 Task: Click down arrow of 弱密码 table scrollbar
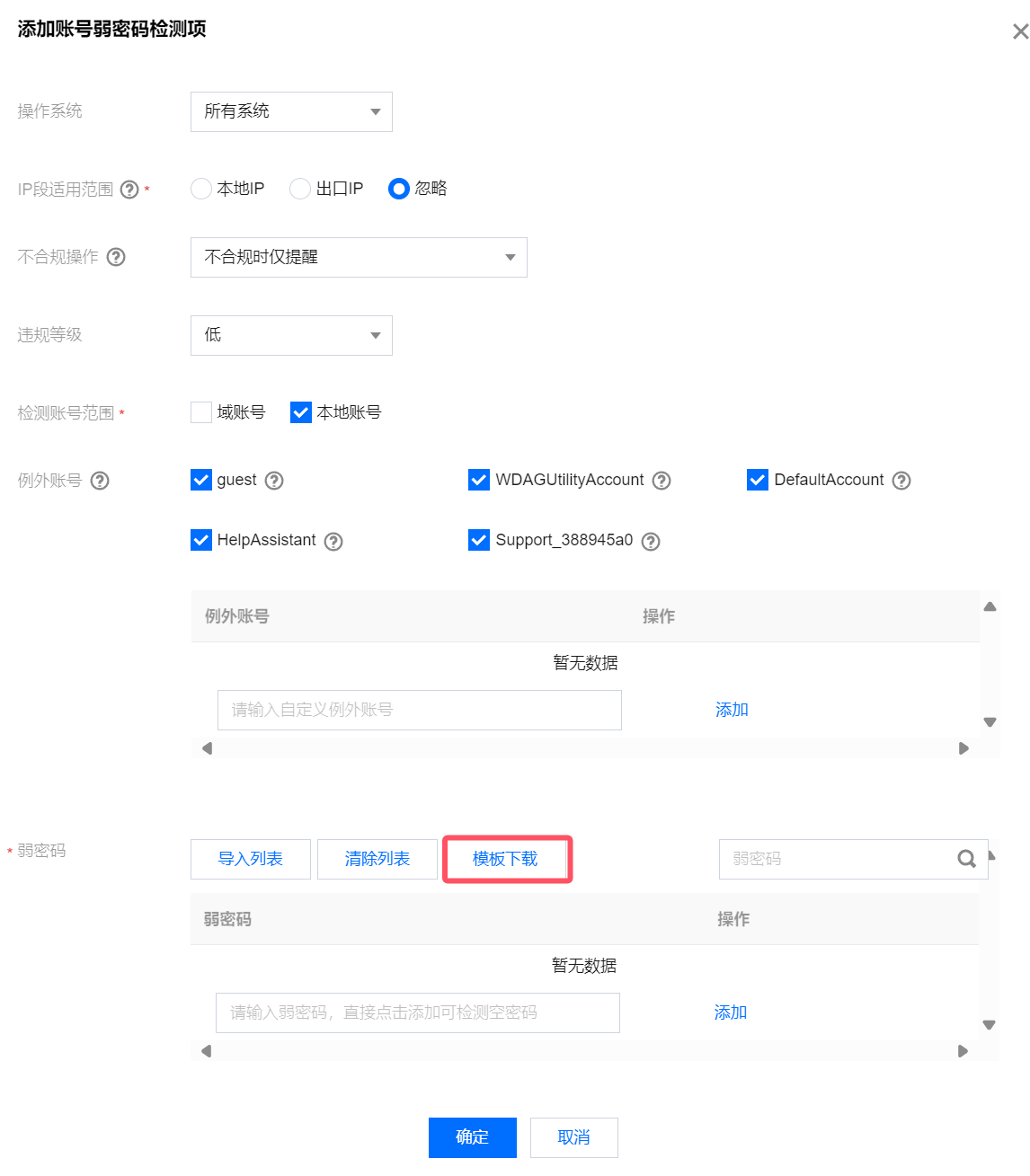[x=989, y=1025]
